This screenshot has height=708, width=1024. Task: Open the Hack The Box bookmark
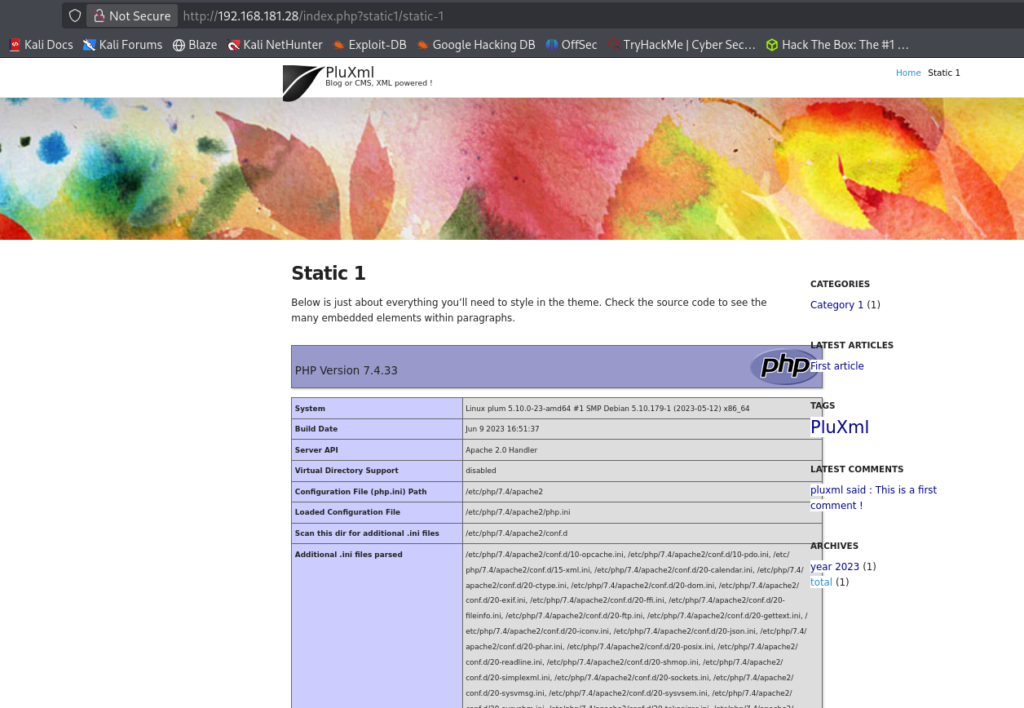[x=837, y=45]
